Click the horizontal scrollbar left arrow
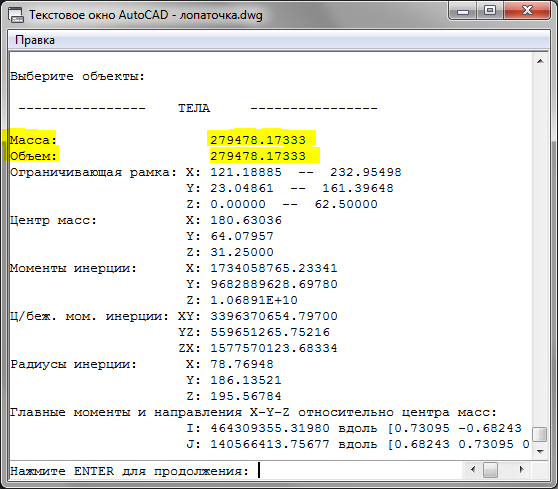558x489 pixels. [x=473, y=469]
